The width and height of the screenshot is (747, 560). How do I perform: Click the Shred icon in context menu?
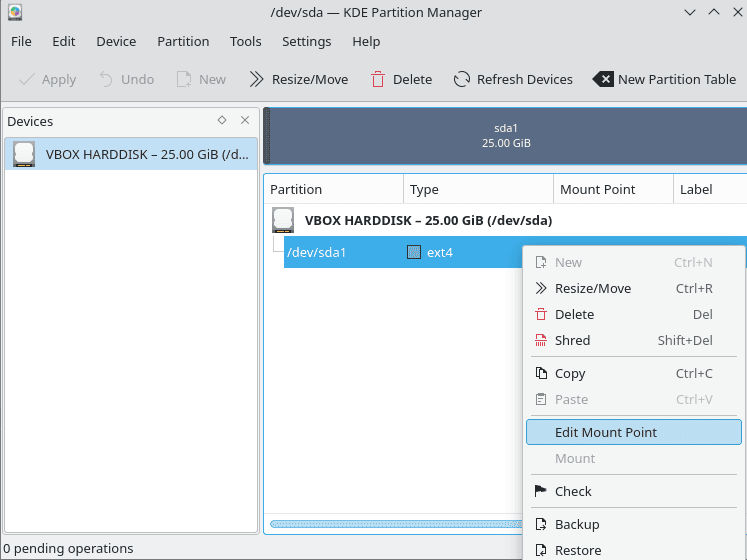pos(541,340)
